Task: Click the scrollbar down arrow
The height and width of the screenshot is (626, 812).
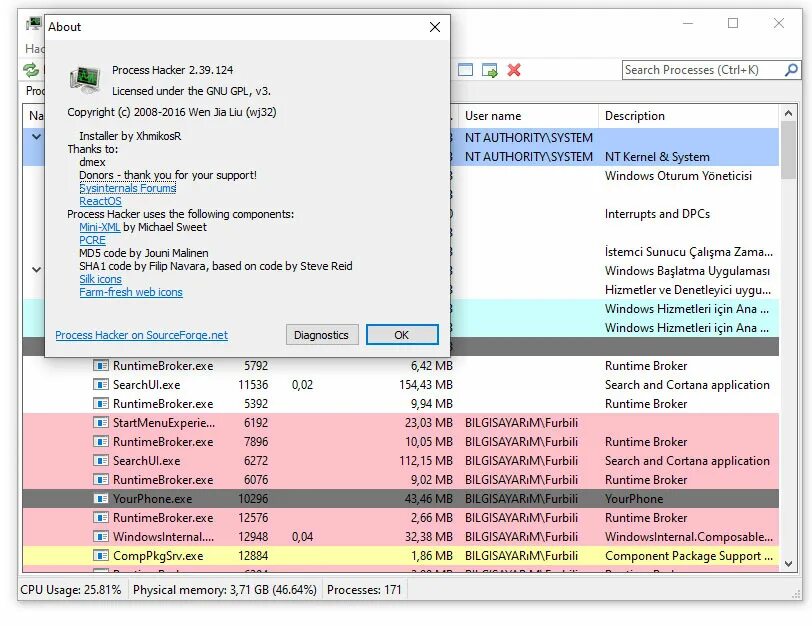Action: (788, 564)
